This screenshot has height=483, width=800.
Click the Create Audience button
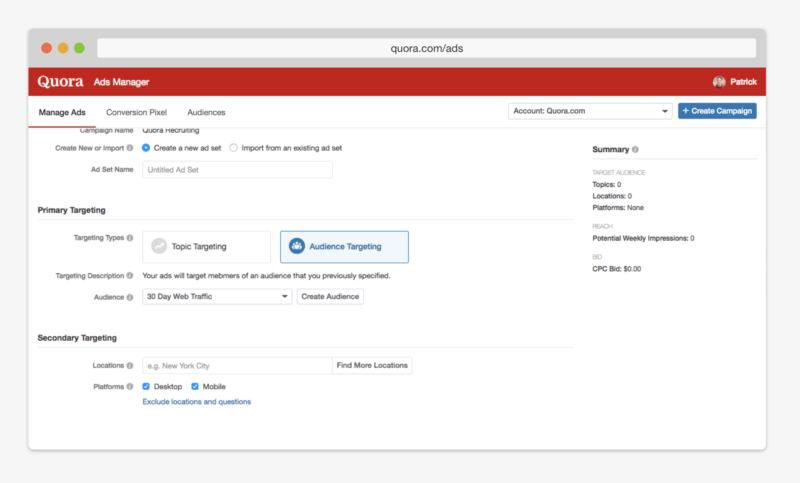click(x=330, y=296)
